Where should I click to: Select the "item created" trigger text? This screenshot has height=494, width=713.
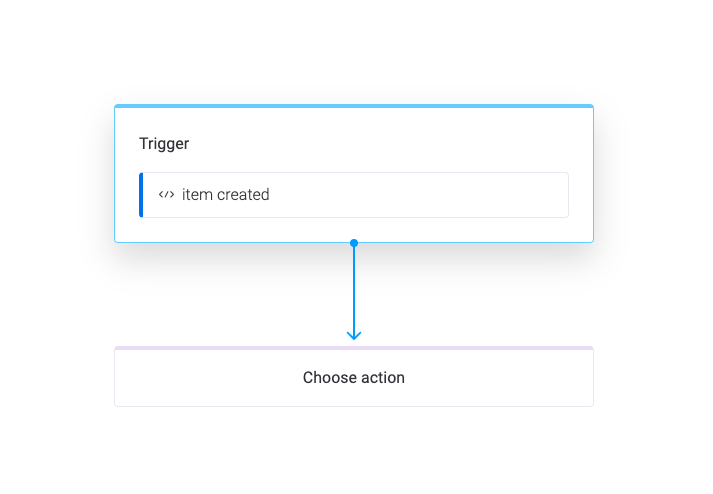[x=225, y=195]
